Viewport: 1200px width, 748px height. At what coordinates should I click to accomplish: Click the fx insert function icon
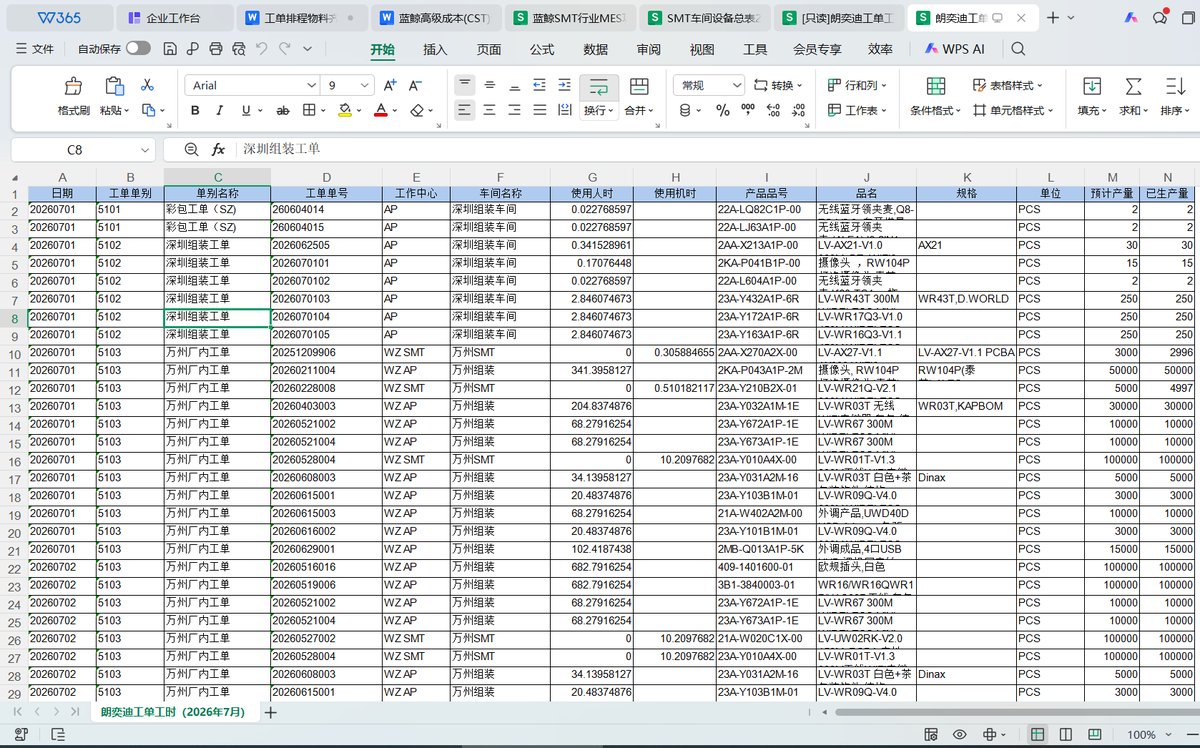tap(218, 149)
